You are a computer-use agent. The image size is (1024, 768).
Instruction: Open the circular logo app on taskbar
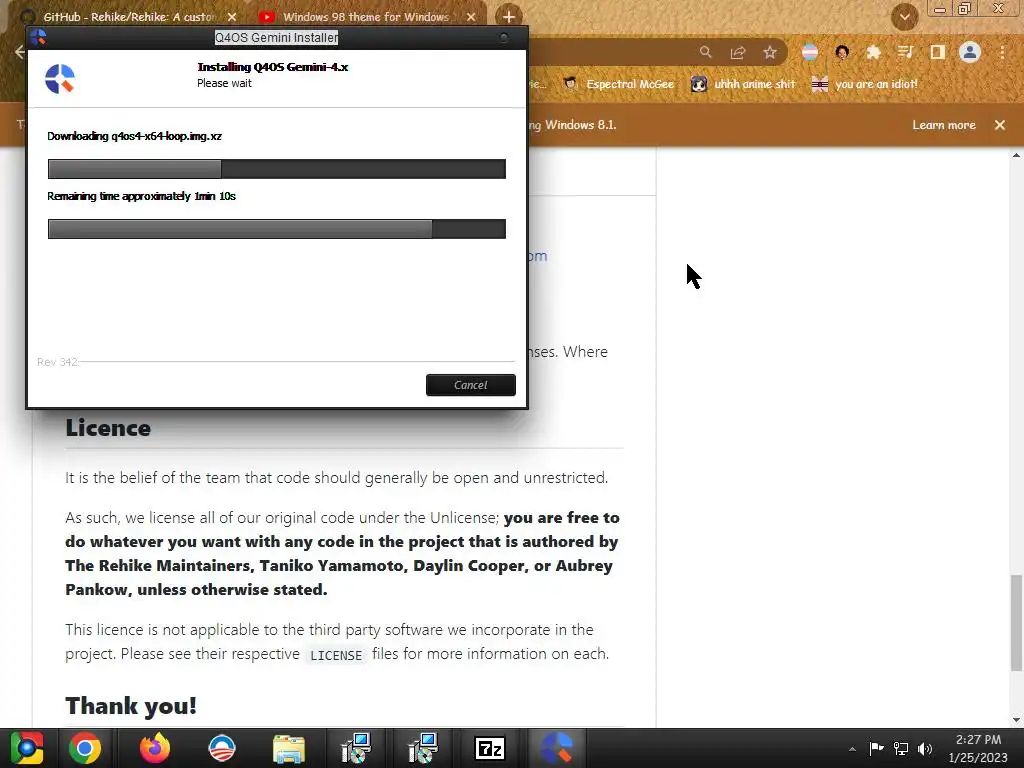222,748
